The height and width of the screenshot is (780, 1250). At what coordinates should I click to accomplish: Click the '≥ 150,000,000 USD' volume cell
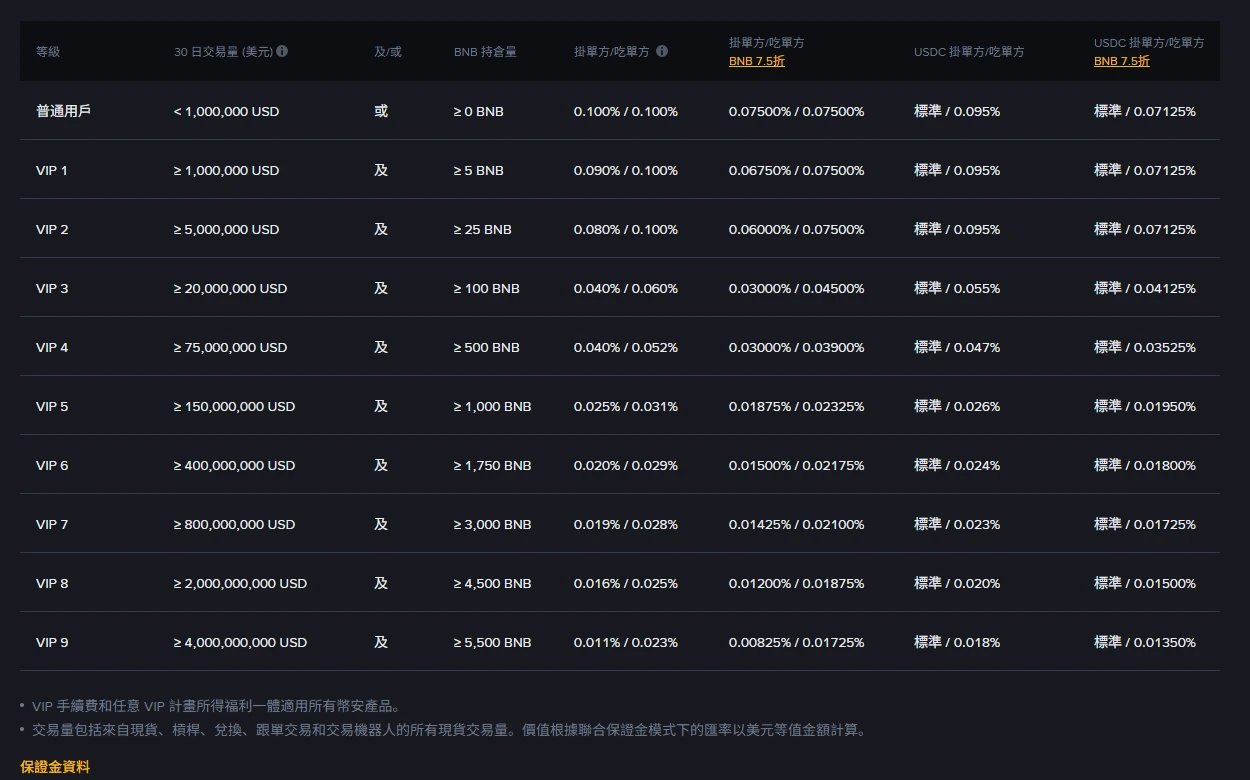(x=234, y=406)
